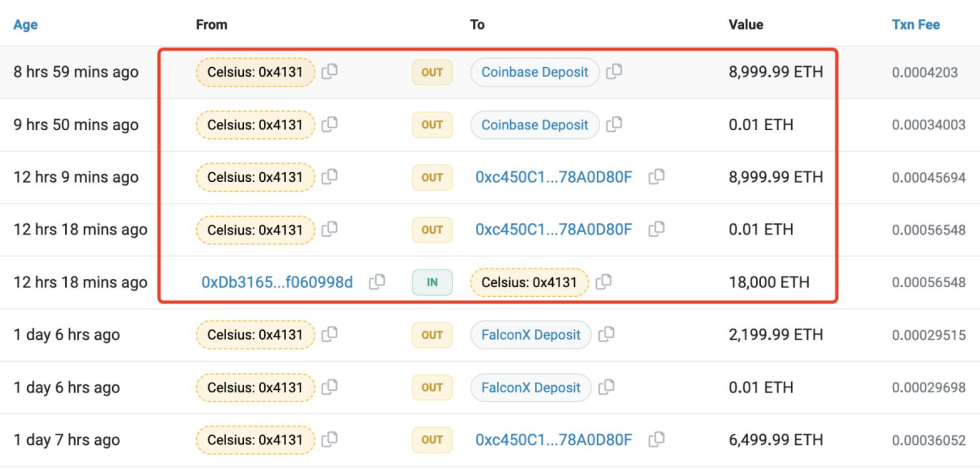This screenshot has height=469, width=980.
Task: Click the green IN badge
Action: [x=432, y=282]
